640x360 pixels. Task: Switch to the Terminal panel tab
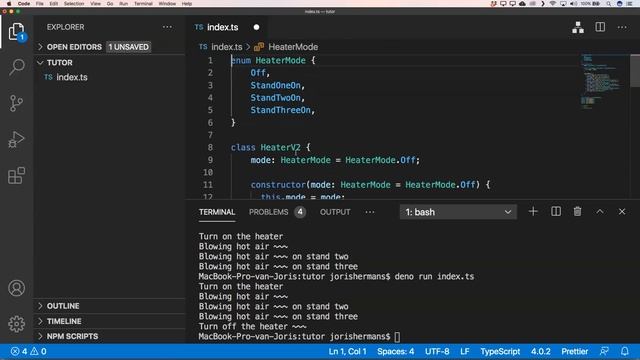click(x=217, y=212)
